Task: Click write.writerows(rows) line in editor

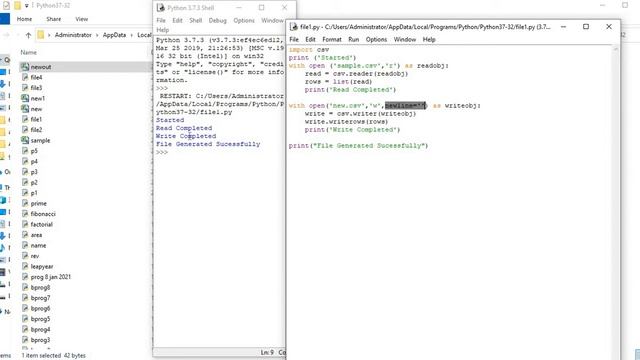Action: coord(346,122)
